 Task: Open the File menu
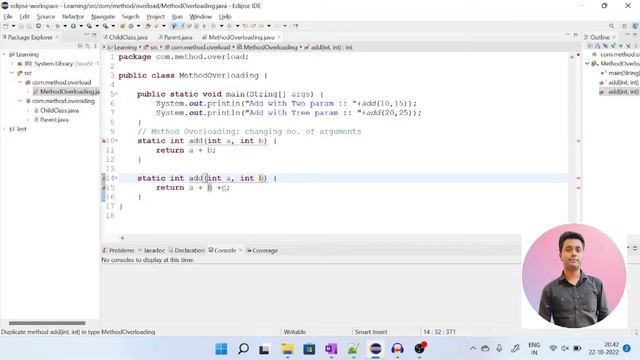point(8,16)
